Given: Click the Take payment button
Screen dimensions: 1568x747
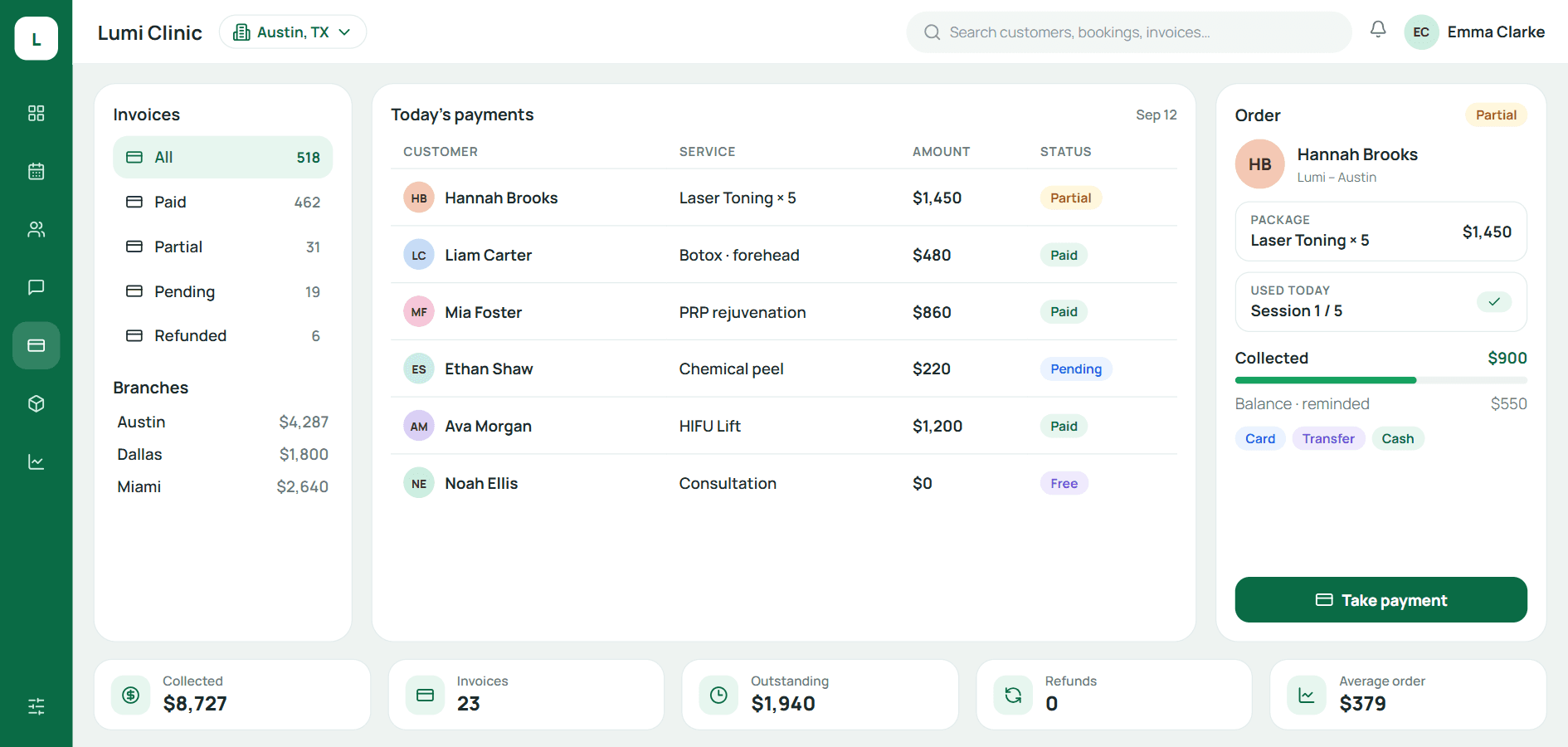Looking at the screenshot, I should [1381, 599].
